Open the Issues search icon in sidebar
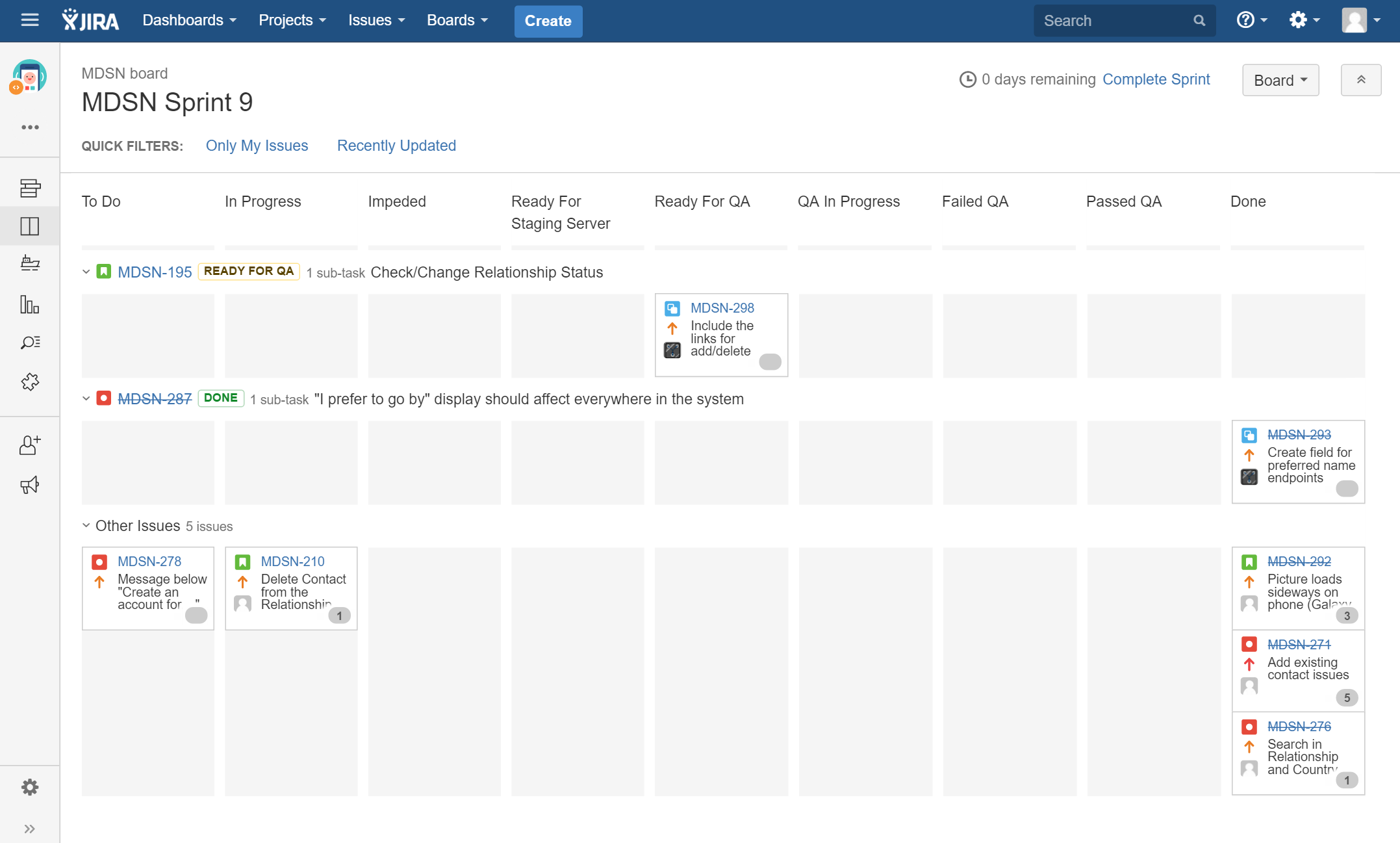 [30, 343]
